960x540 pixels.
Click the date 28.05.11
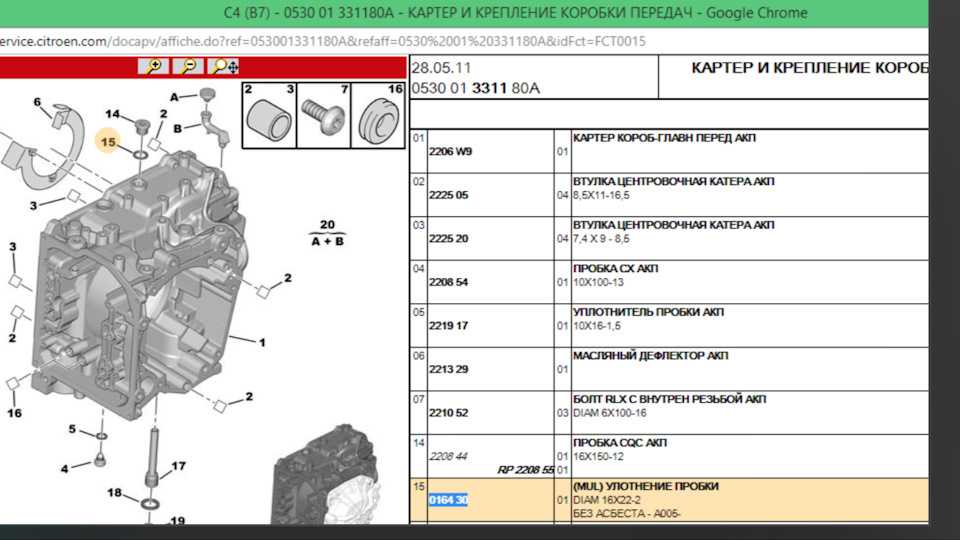(441, 67)
